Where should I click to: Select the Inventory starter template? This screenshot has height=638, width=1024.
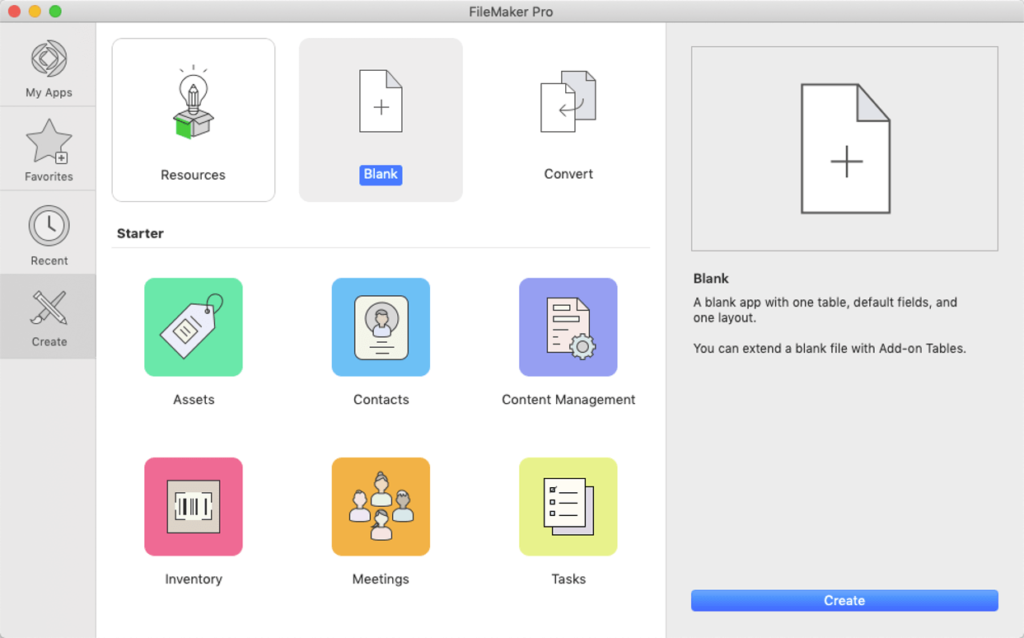[193, 506]
